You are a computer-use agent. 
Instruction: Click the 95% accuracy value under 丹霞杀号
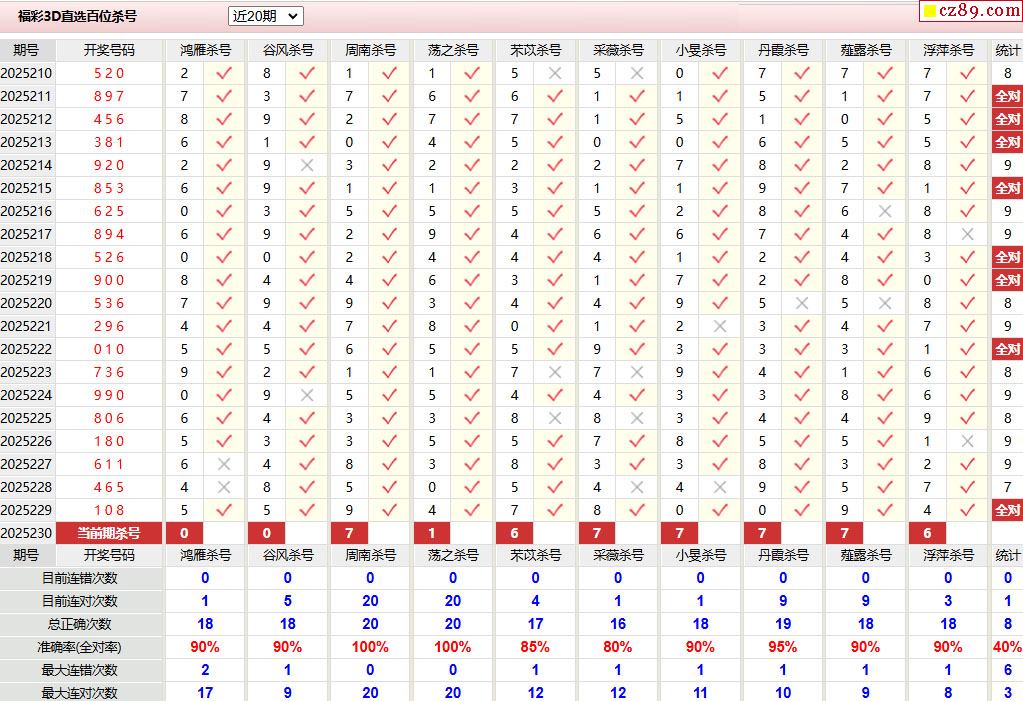tap(783, 647)
